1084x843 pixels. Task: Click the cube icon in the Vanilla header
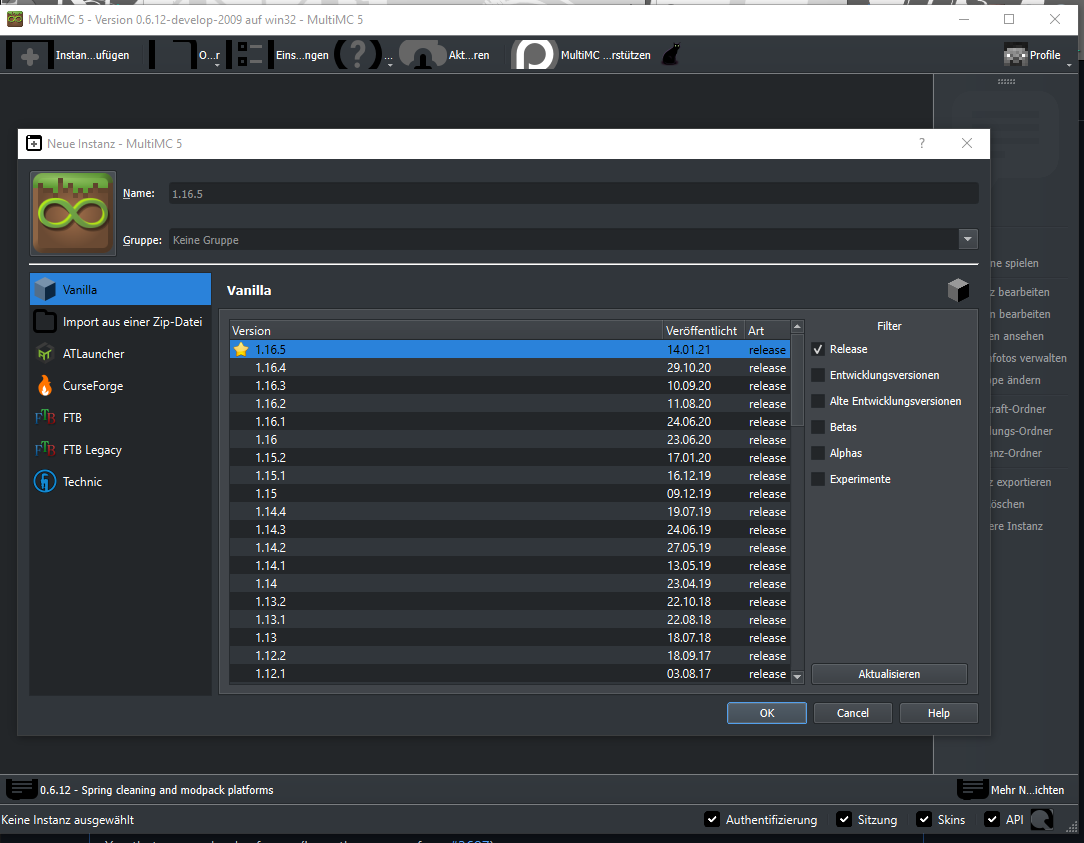click(958, 290)
